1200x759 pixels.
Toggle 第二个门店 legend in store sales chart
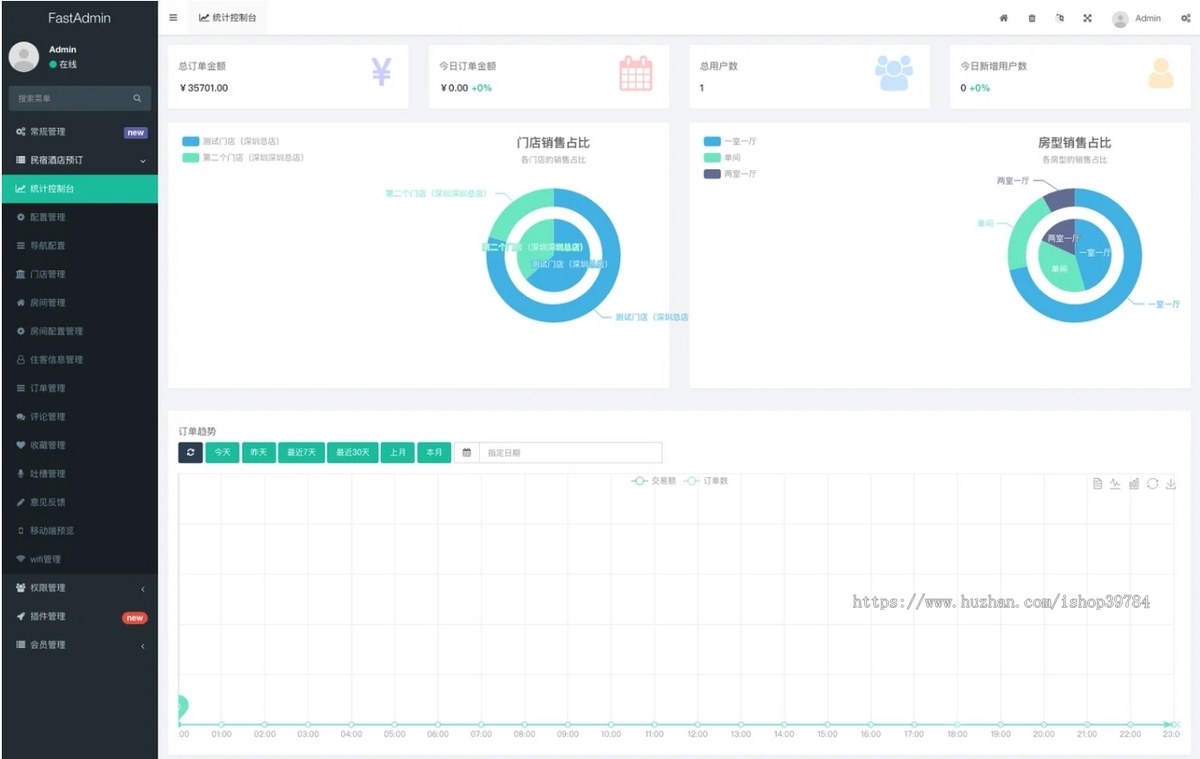pyautogui.click(x=243, y=158)
